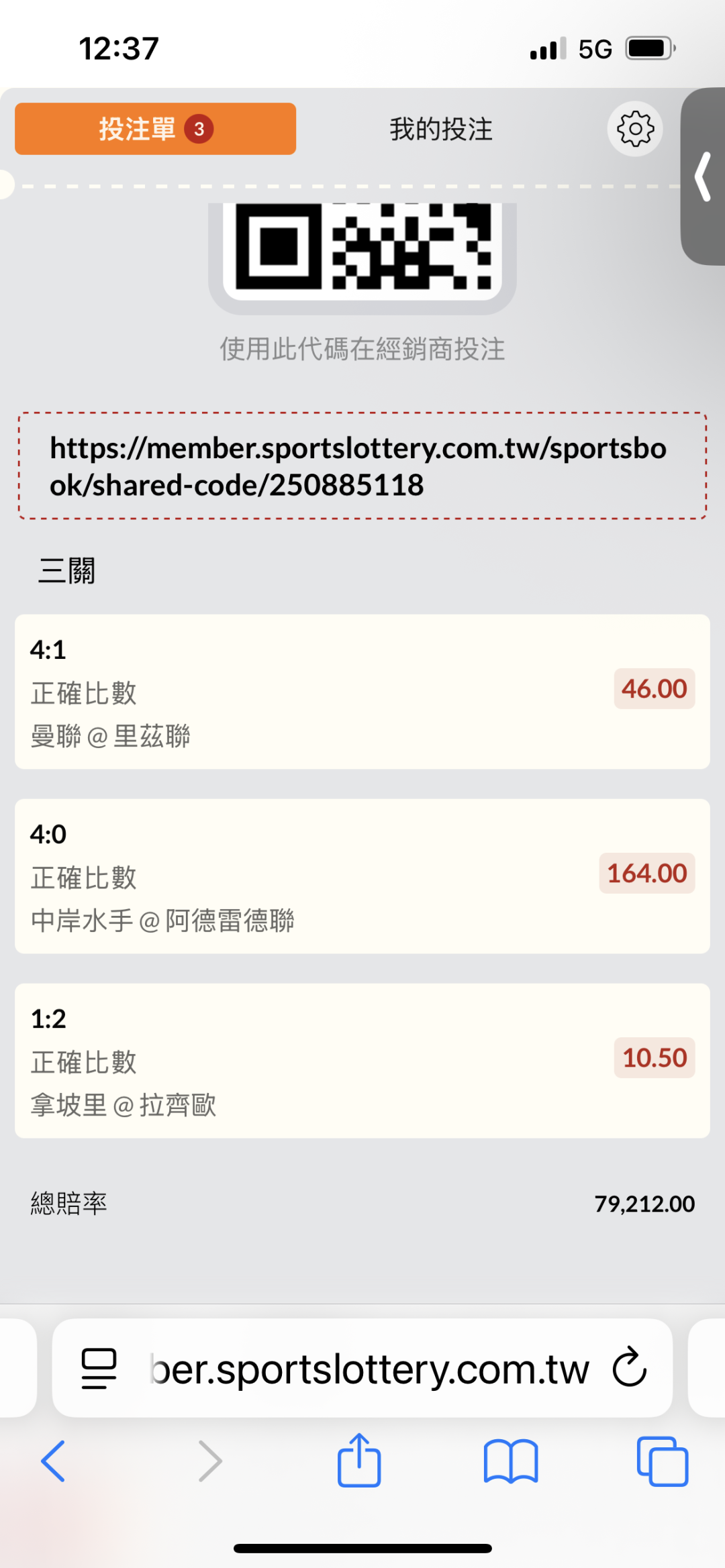
Task: Tap the QR code image
Action: 362,248
